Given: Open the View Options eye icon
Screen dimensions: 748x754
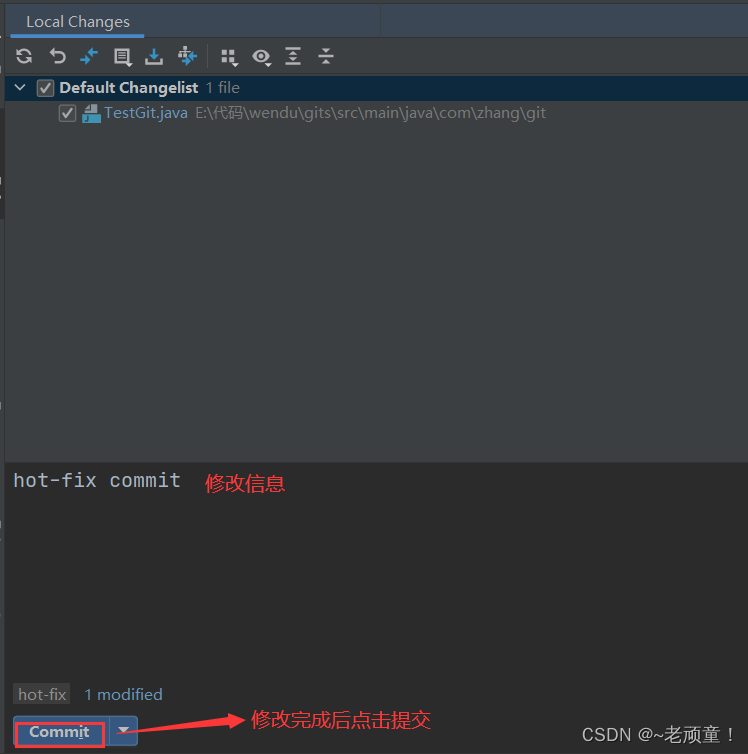Looking at the screenshot, I should [262, 57].
